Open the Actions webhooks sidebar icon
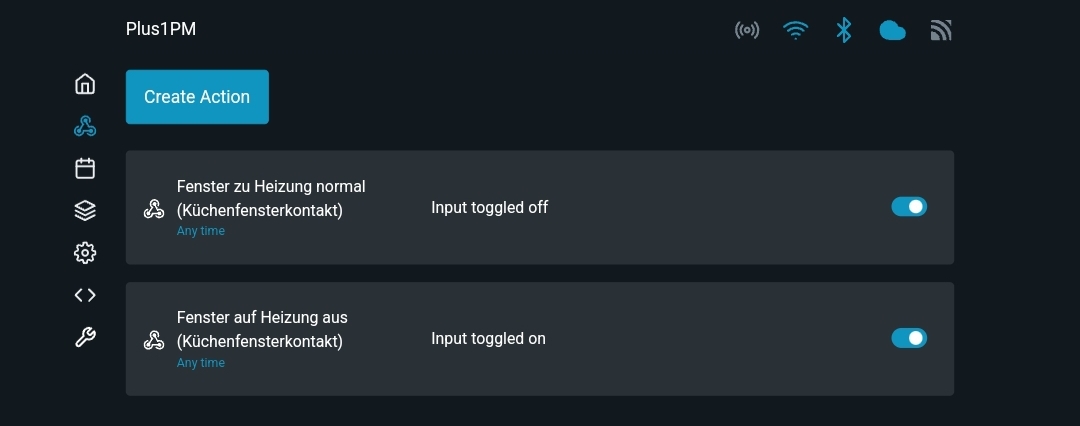 (x=85, y=126)
